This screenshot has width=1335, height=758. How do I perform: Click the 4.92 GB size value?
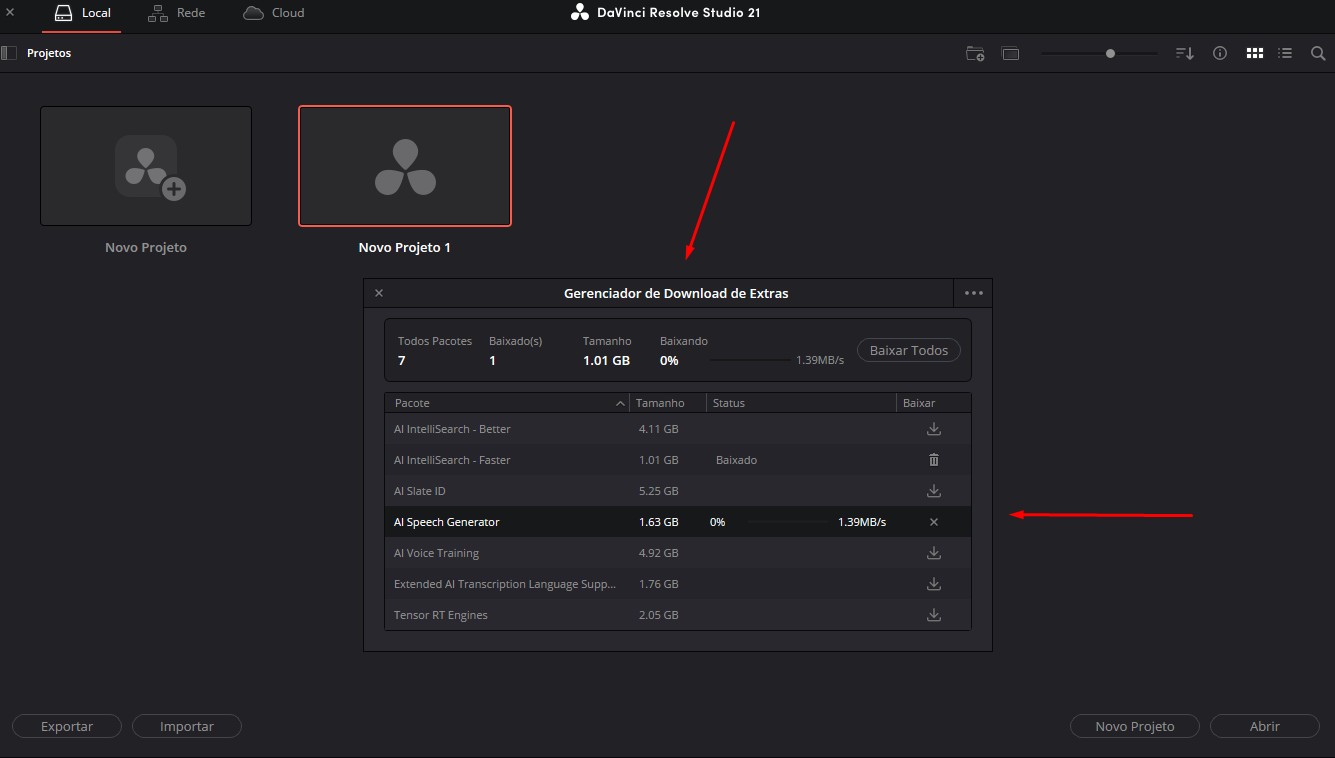coord(658,553)
